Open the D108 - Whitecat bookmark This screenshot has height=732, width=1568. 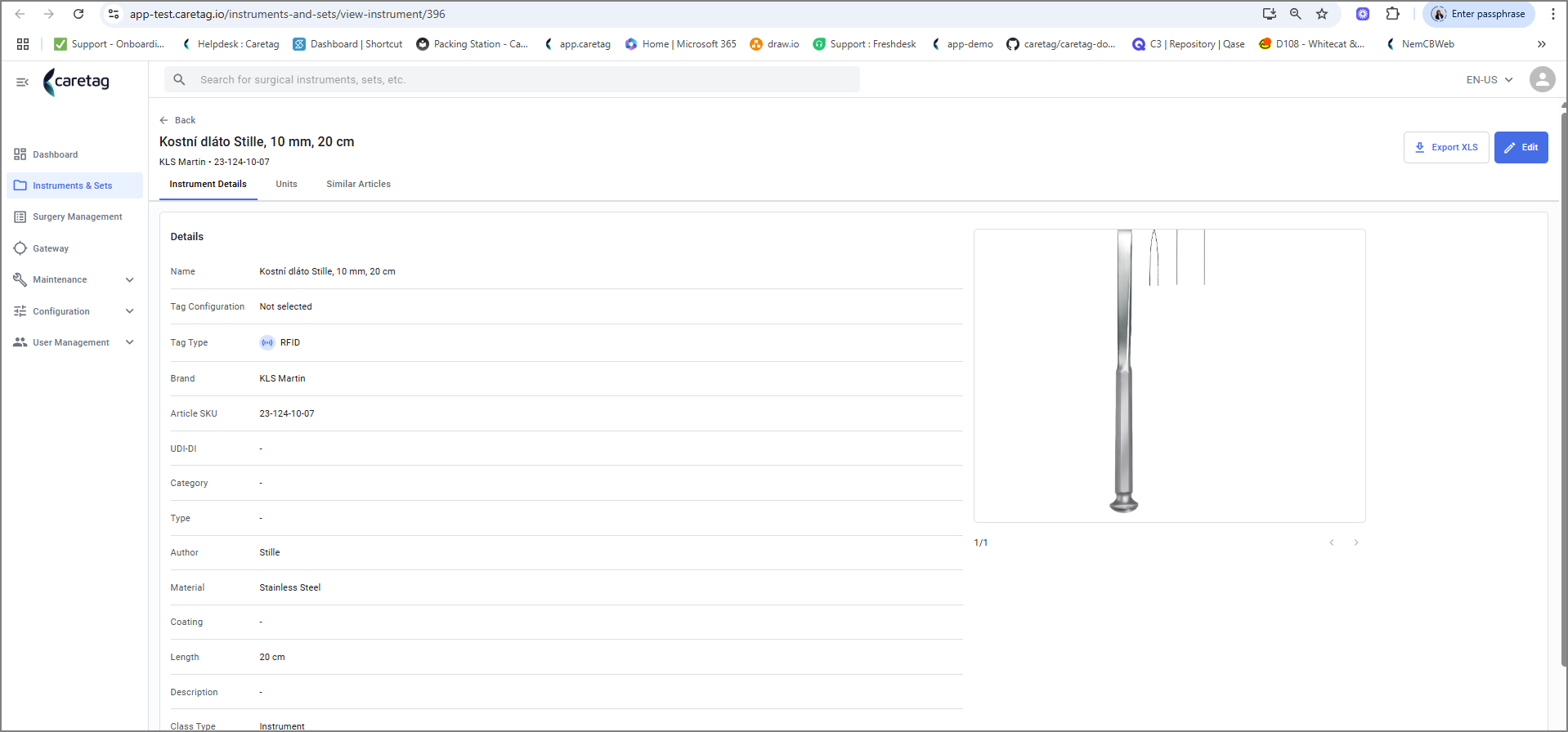(1311, 44)
